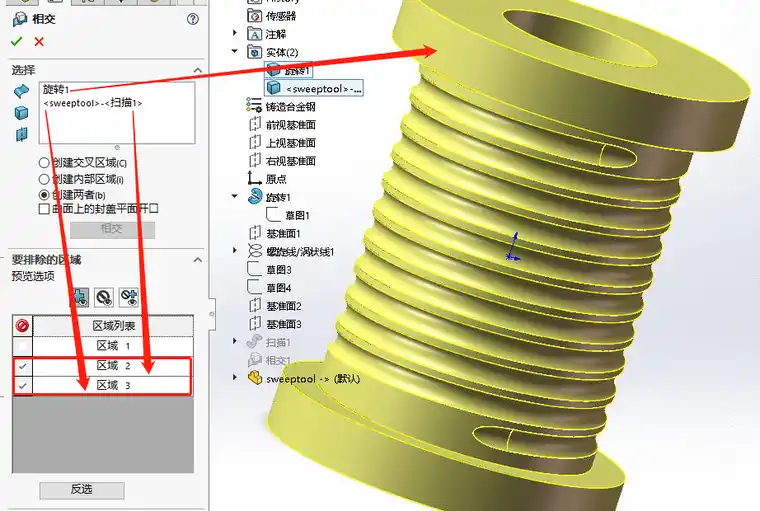Screen dimensions: 760x511
Task: Click the 右视基准面 plane icon
Action: [255, 160]
